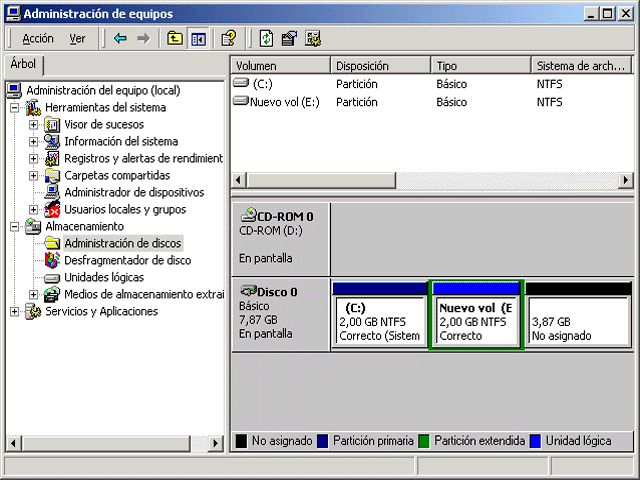The width and height of the screenshot is (640, 480).
Task: Click the Usuarios locales y grupos icon
Action: pos(52,209)
